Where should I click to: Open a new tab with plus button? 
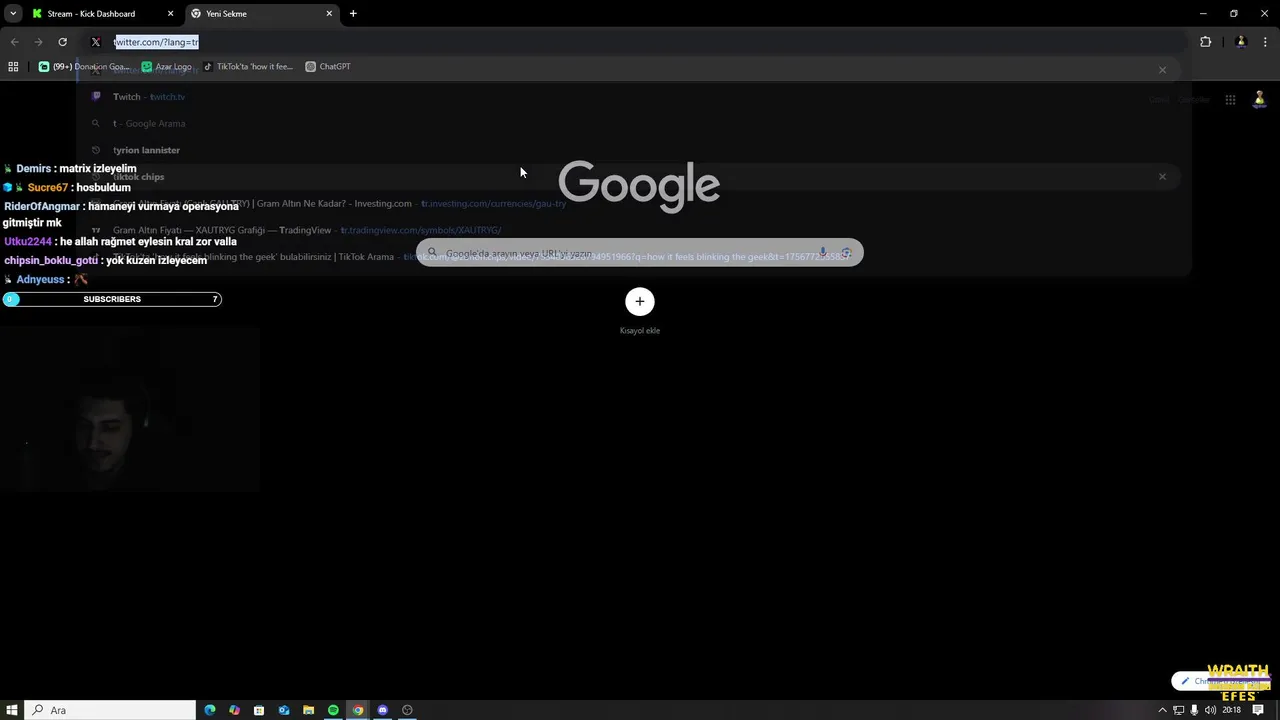coord(353,13)
